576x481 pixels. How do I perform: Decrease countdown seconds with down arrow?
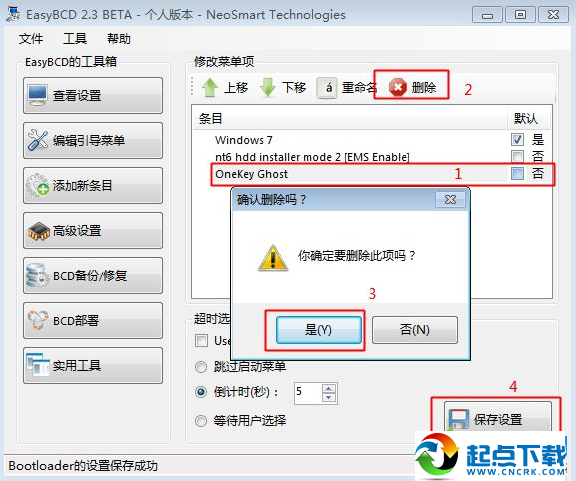point(328,397)
